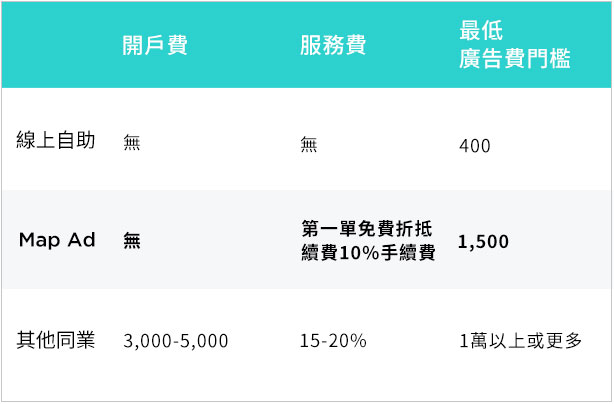Click bold 無 in Map Ad row
This screenshot has height=404, width=614.
(132, 240)
